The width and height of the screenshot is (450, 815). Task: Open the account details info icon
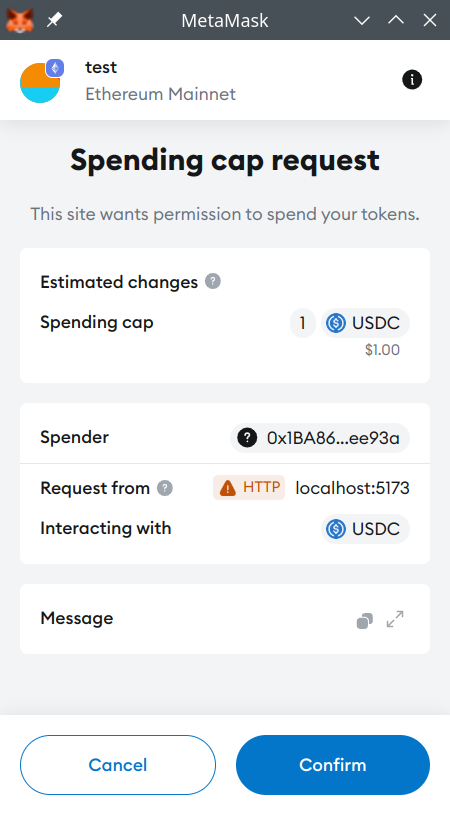(x=412, y=80)
